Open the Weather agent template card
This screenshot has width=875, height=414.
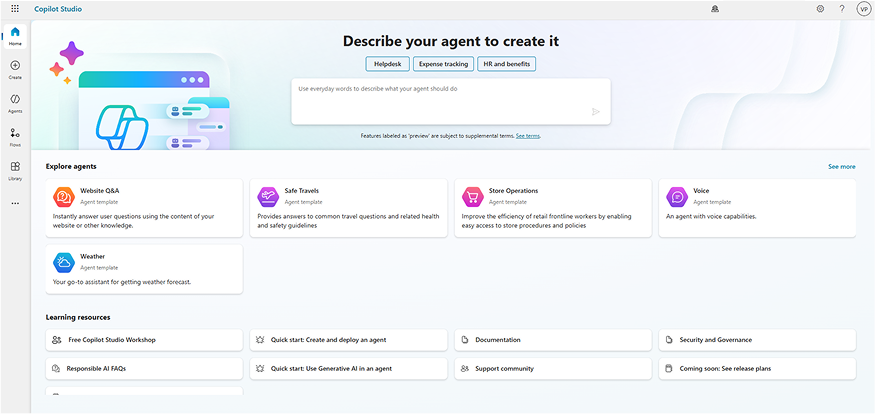(144, 269)
